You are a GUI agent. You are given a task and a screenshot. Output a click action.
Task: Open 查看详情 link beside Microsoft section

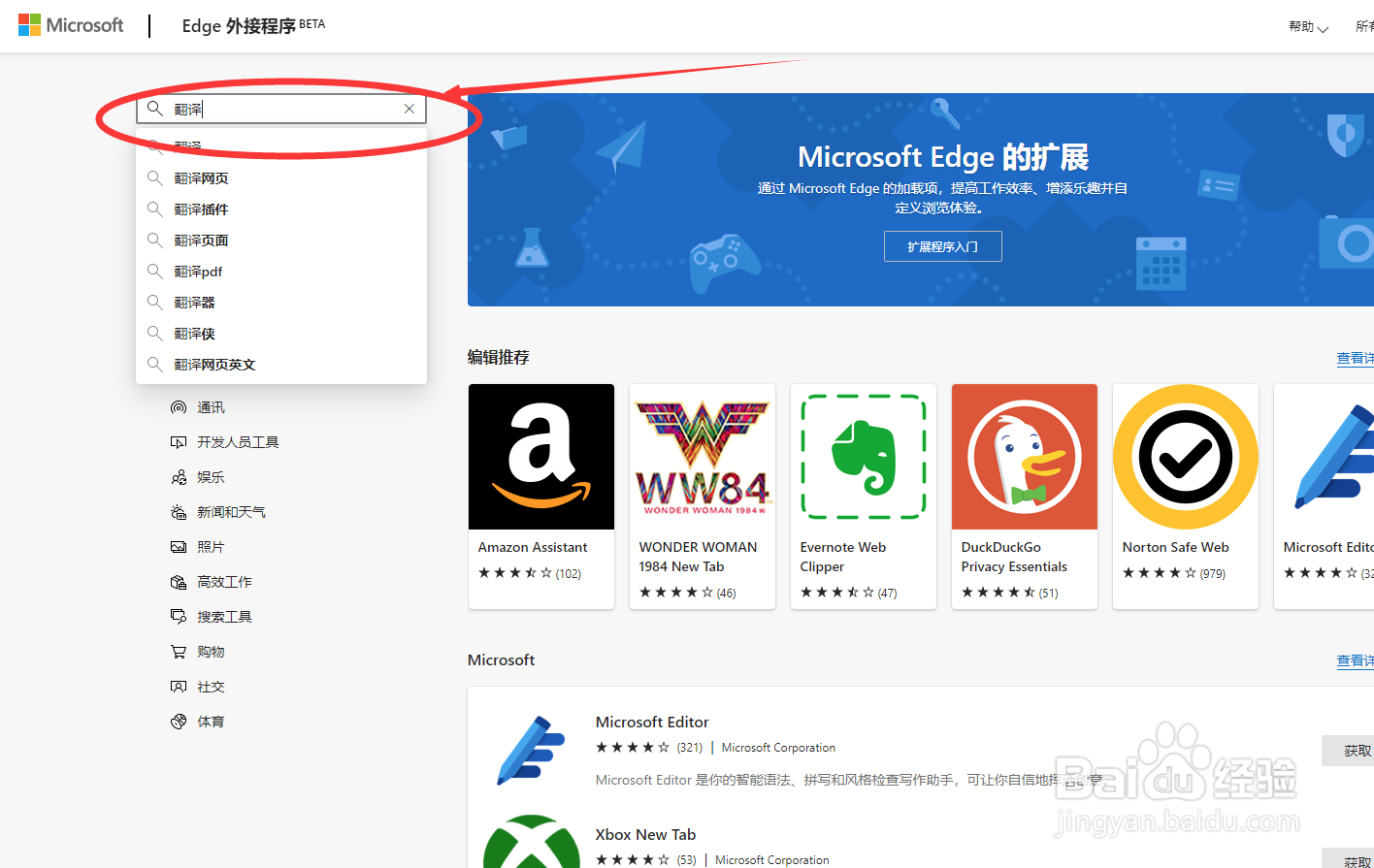[x=1355, y=660]
